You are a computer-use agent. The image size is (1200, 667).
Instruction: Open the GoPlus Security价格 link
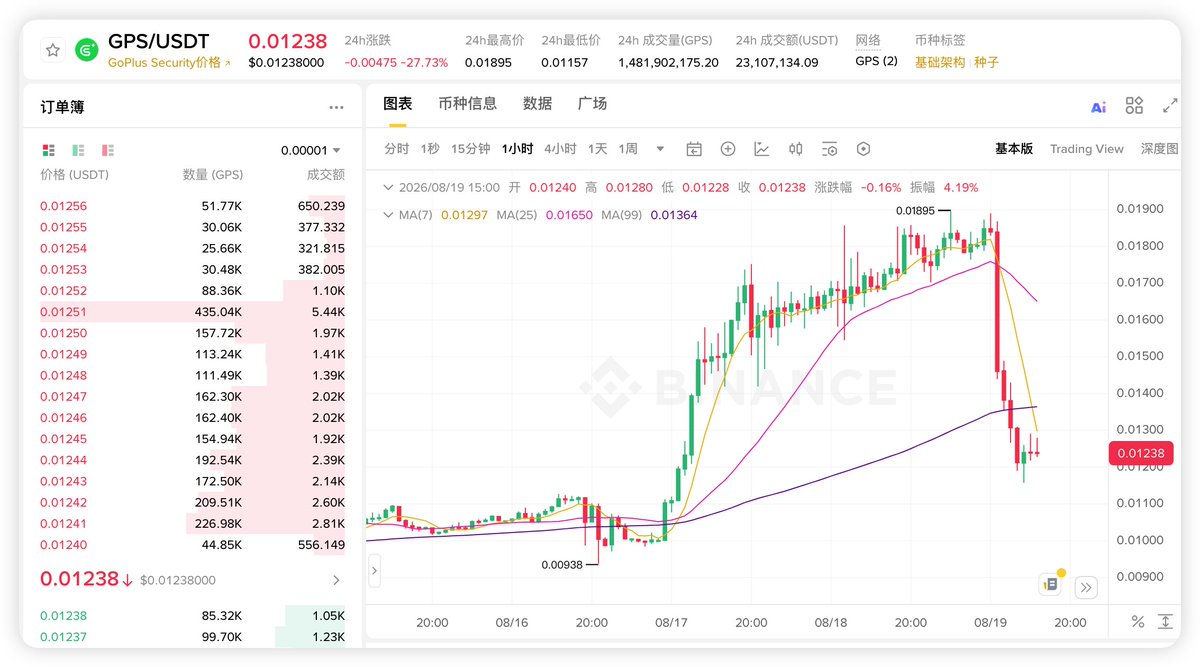[x=169, y=62]
